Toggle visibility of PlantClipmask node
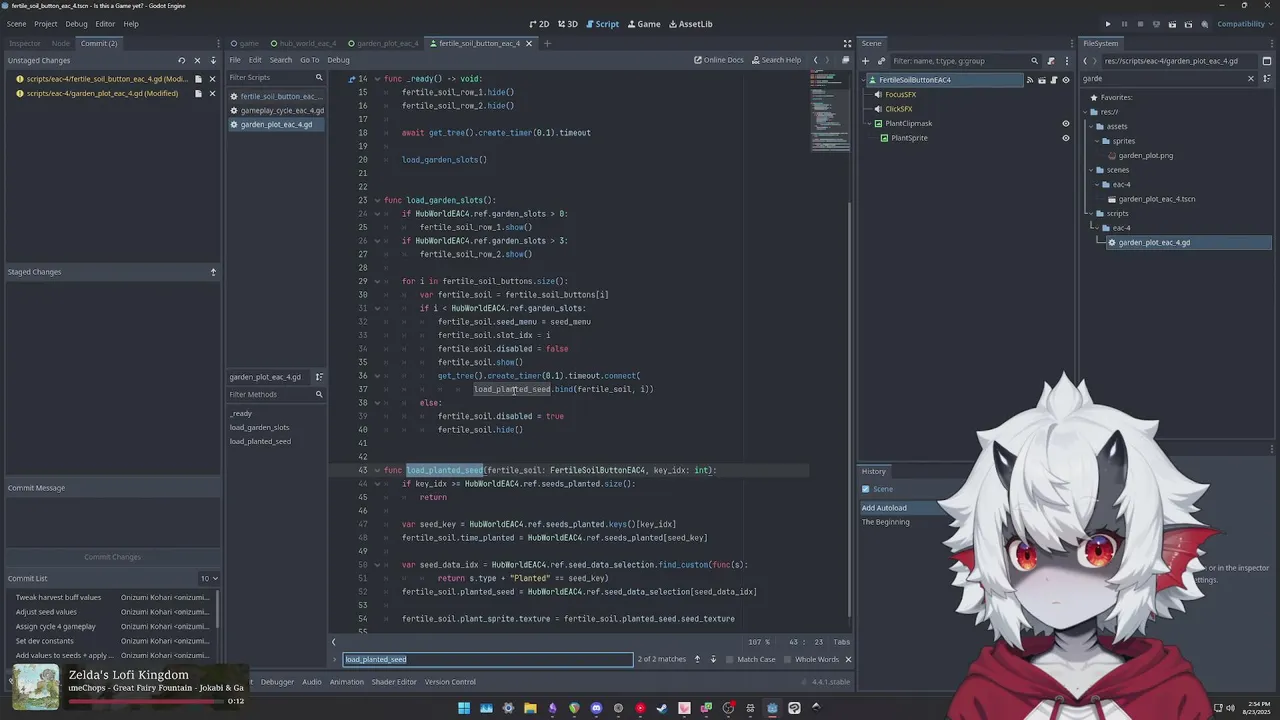The height and width of the screenshot is (720, 1280). coord(1066,124)
